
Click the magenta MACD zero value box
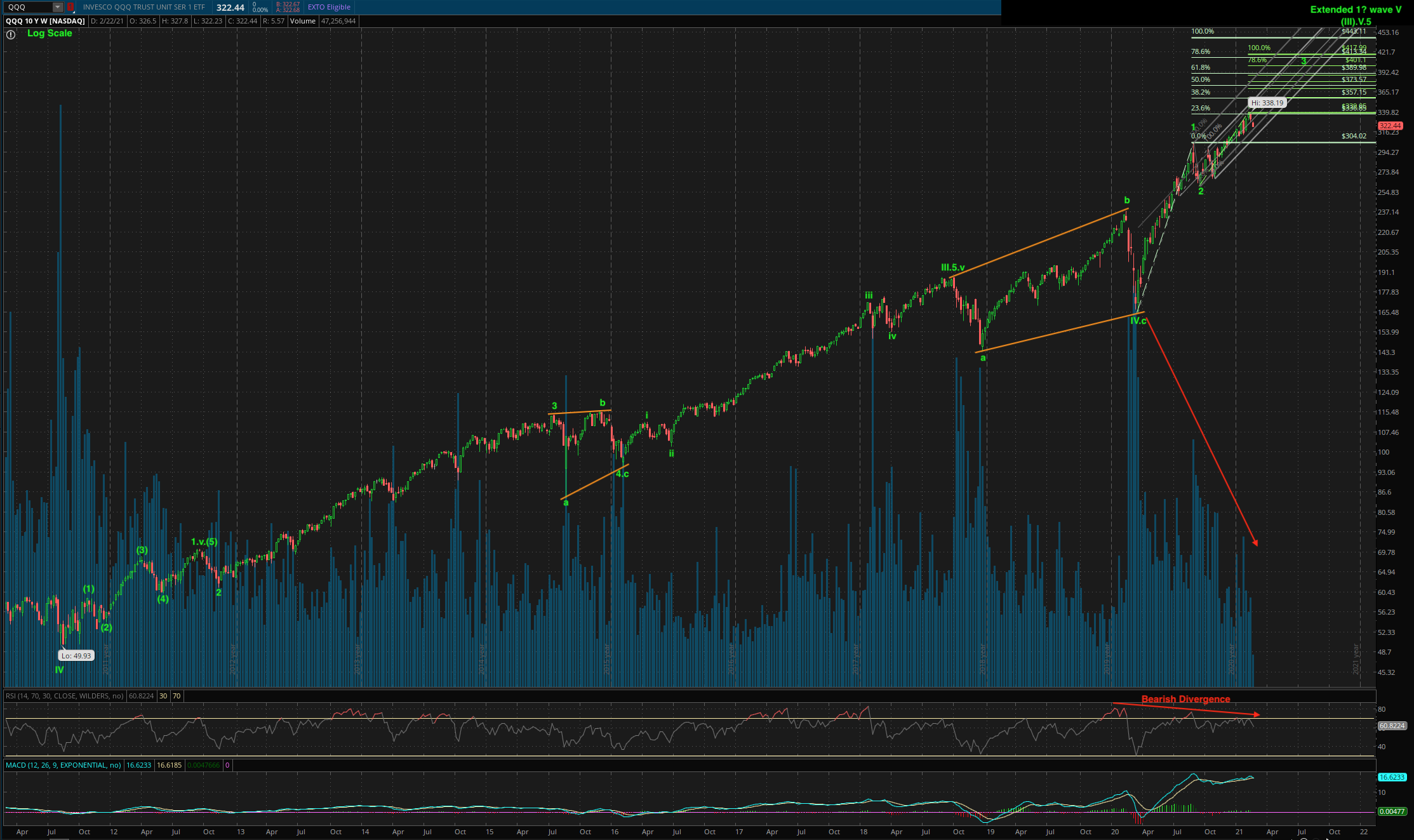click(x=227, y=765)
